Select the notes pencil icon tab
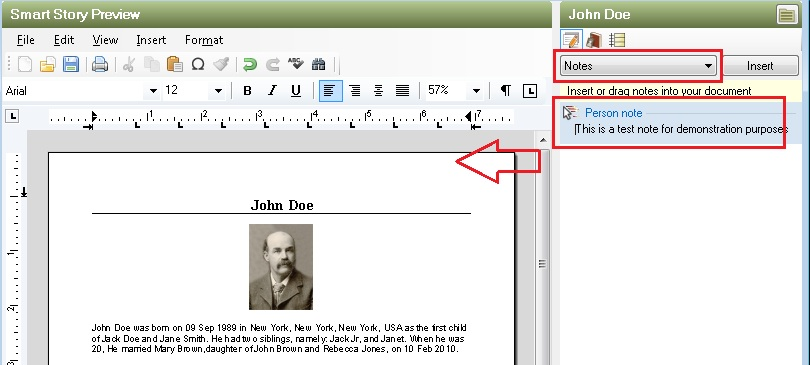 pyautogui.click(x=571, y=40)
